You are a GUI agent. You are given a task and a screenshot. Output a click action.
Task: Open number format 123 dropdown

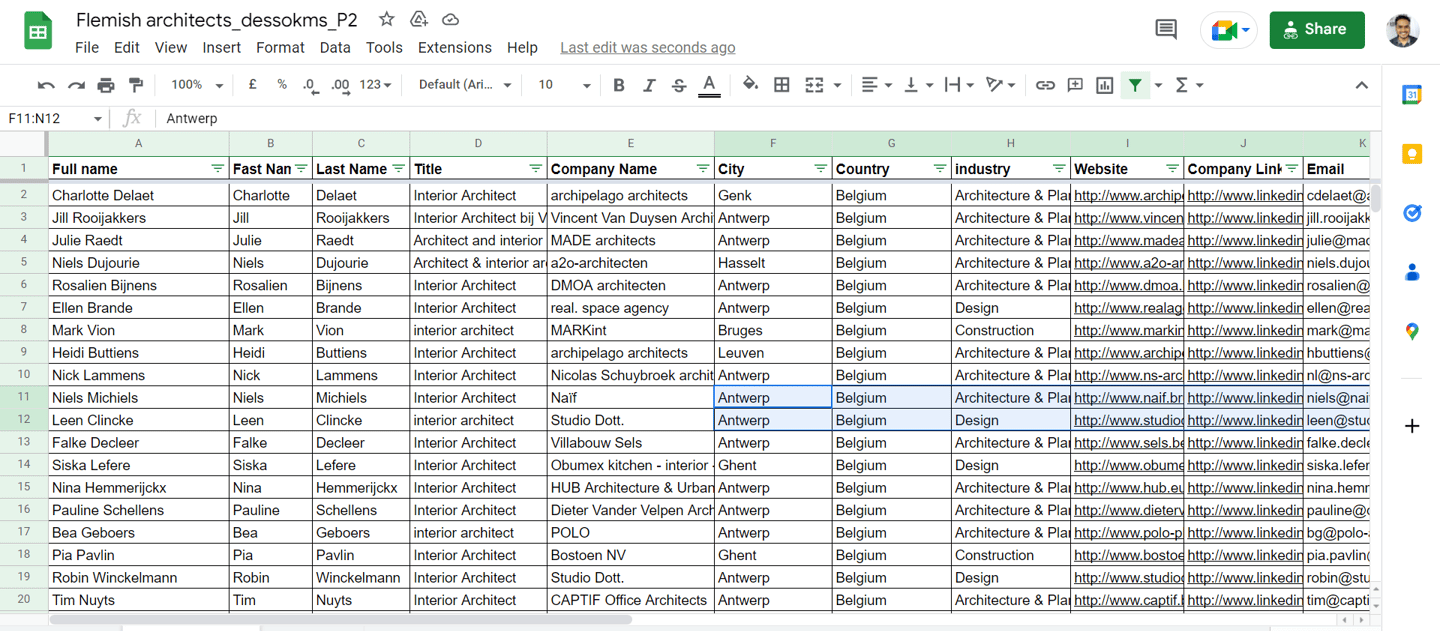pos(375,85)
